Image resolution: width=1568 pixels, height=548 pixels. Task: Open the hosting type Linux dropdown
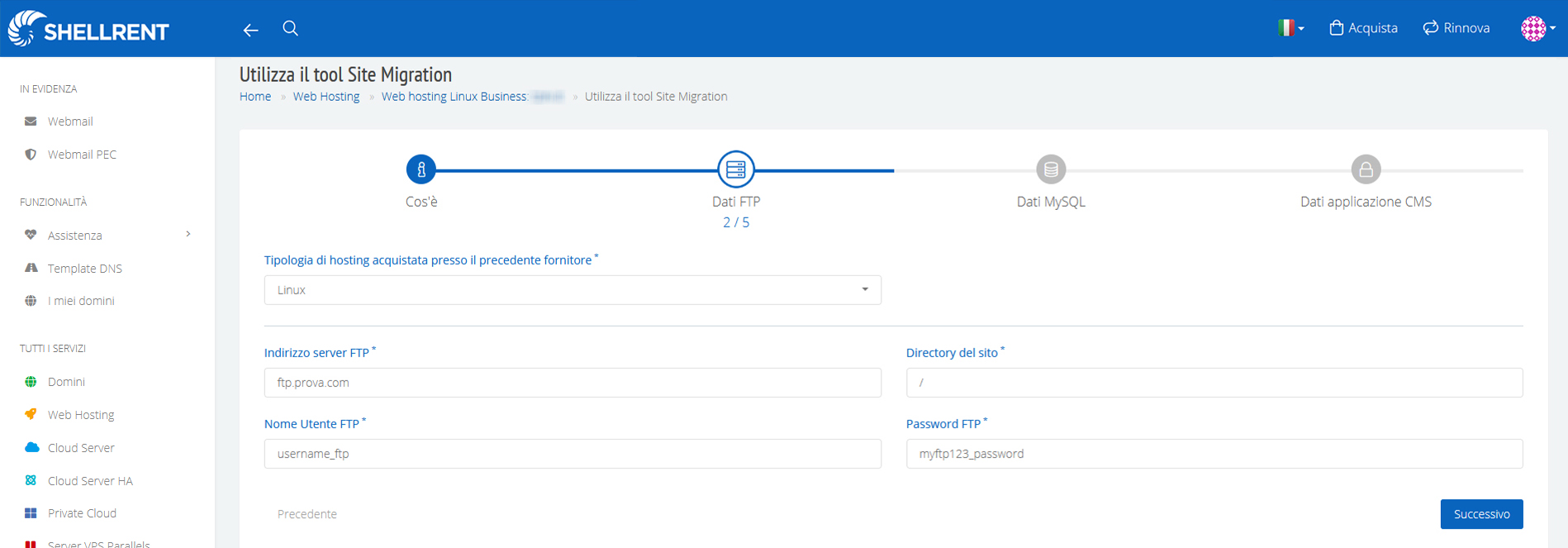(x=573, y=290)
